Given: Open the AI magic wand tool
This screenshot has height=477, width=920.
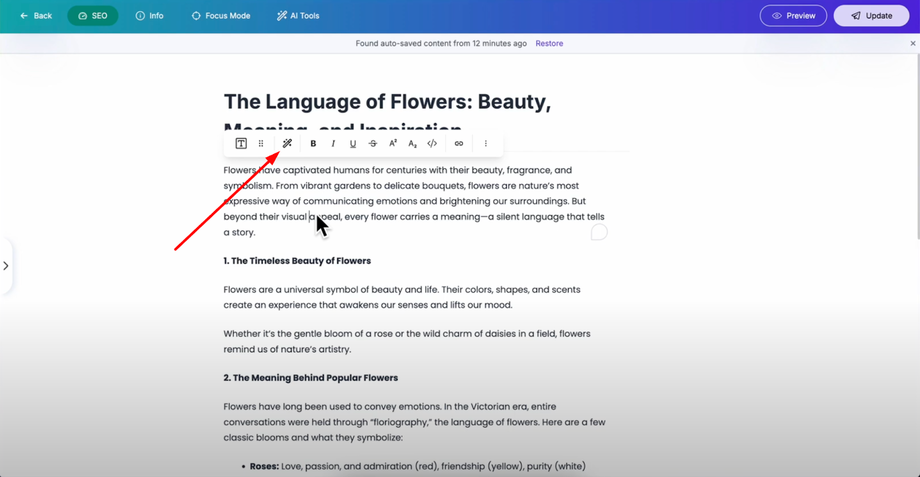Looking at the screenshot, I should pos(287,144).
